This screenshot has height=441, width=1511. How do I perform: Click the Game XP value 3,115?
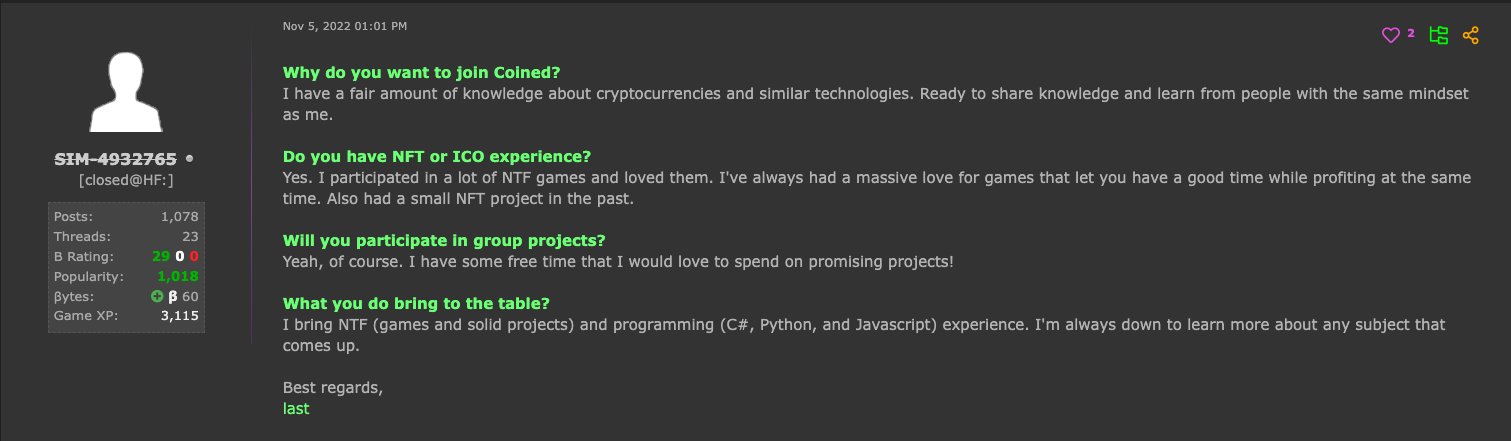[180, 316]
